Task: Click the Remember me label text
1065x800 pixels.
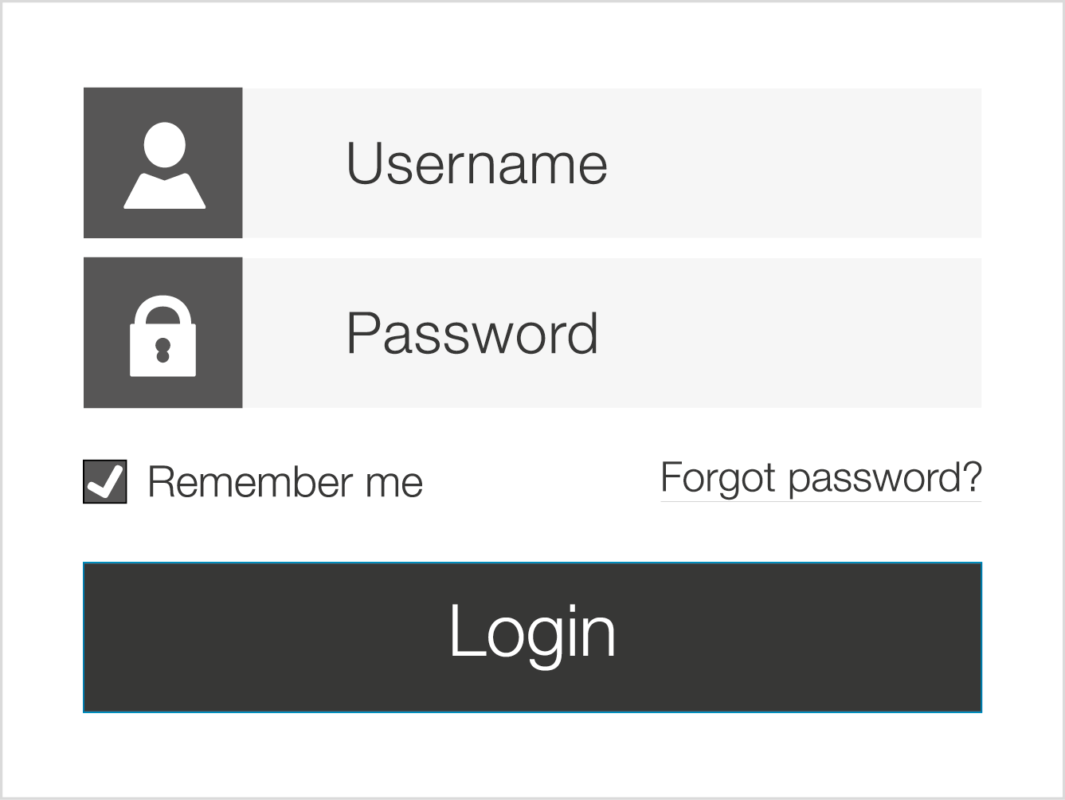Action: click(285, 482)
